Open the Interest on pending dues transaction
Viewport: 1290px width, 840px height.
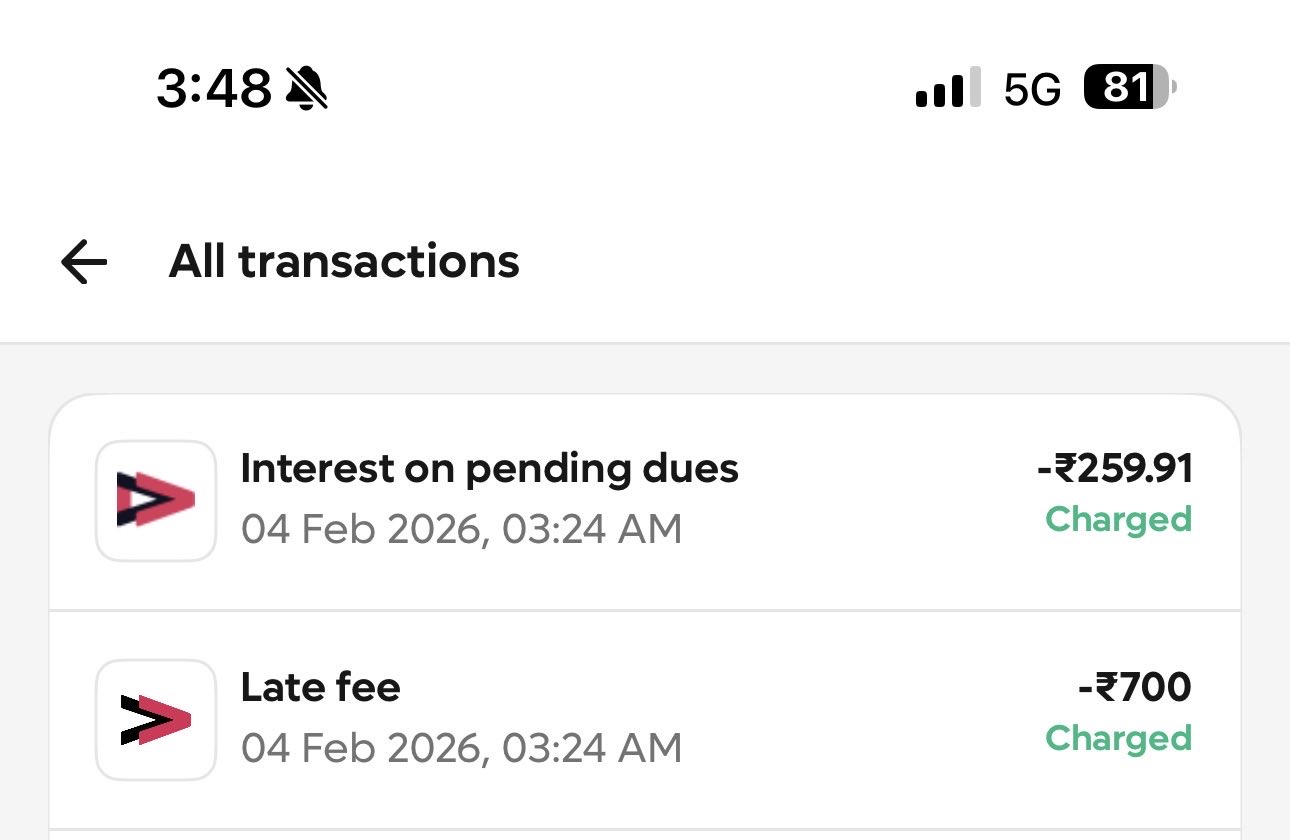489,468
